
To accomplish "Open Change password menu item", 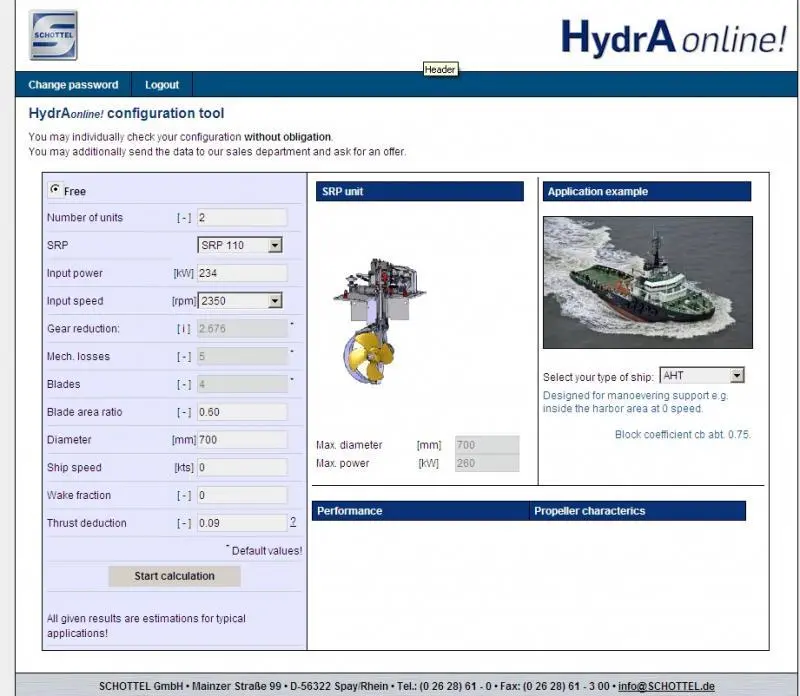I will tap(73, 85).
